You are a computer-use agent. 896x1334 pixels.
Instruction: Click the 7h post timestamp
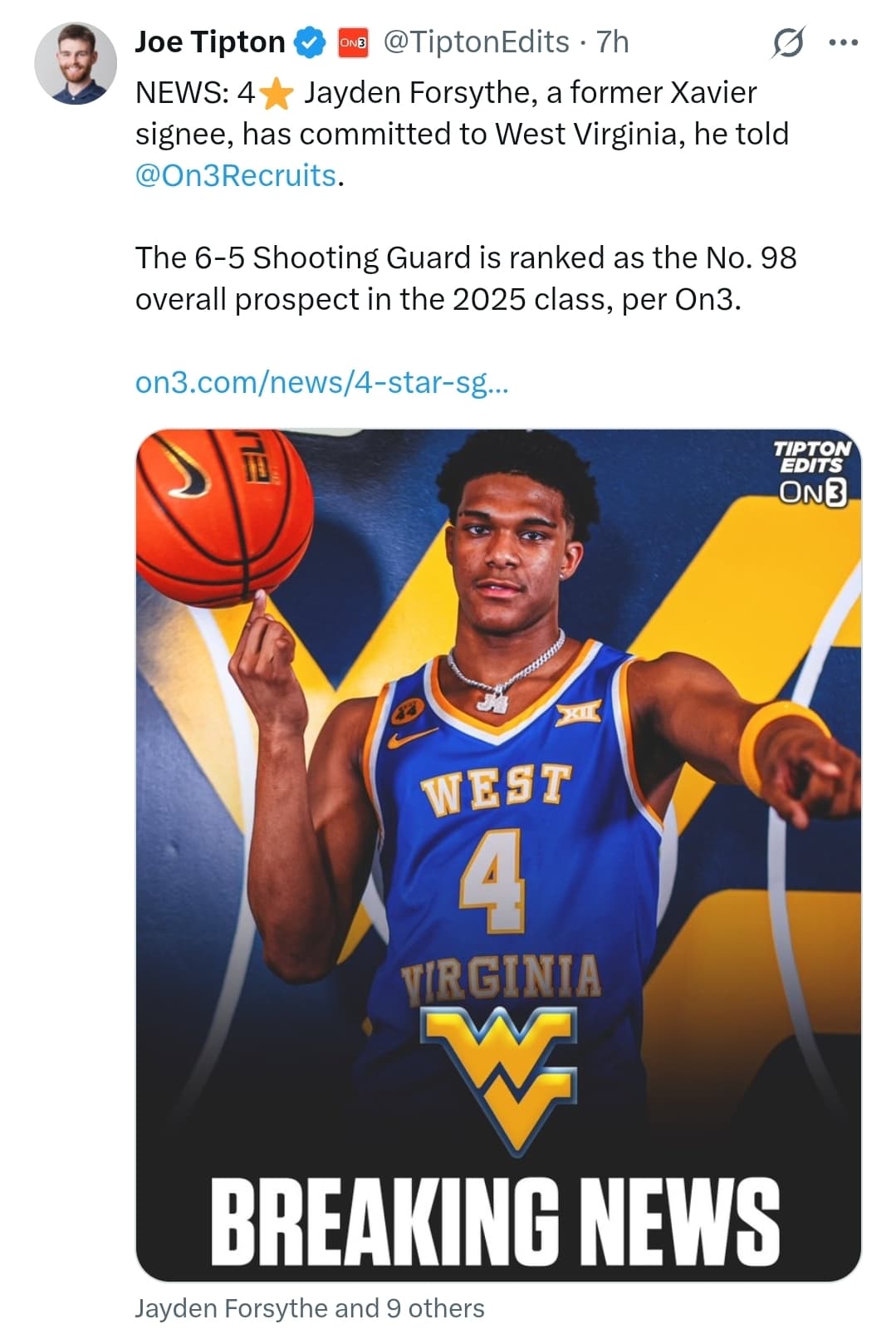coord(613,42)
